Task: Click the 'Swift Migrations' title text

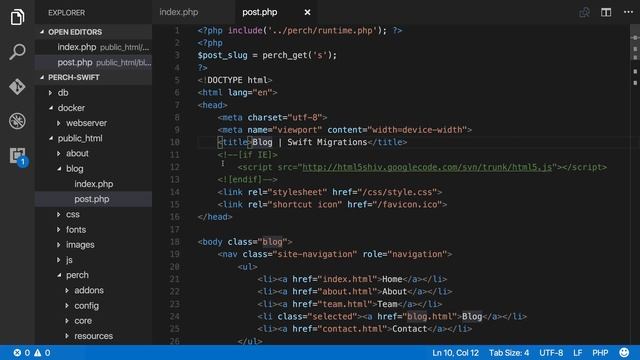Action: (327, 142)
